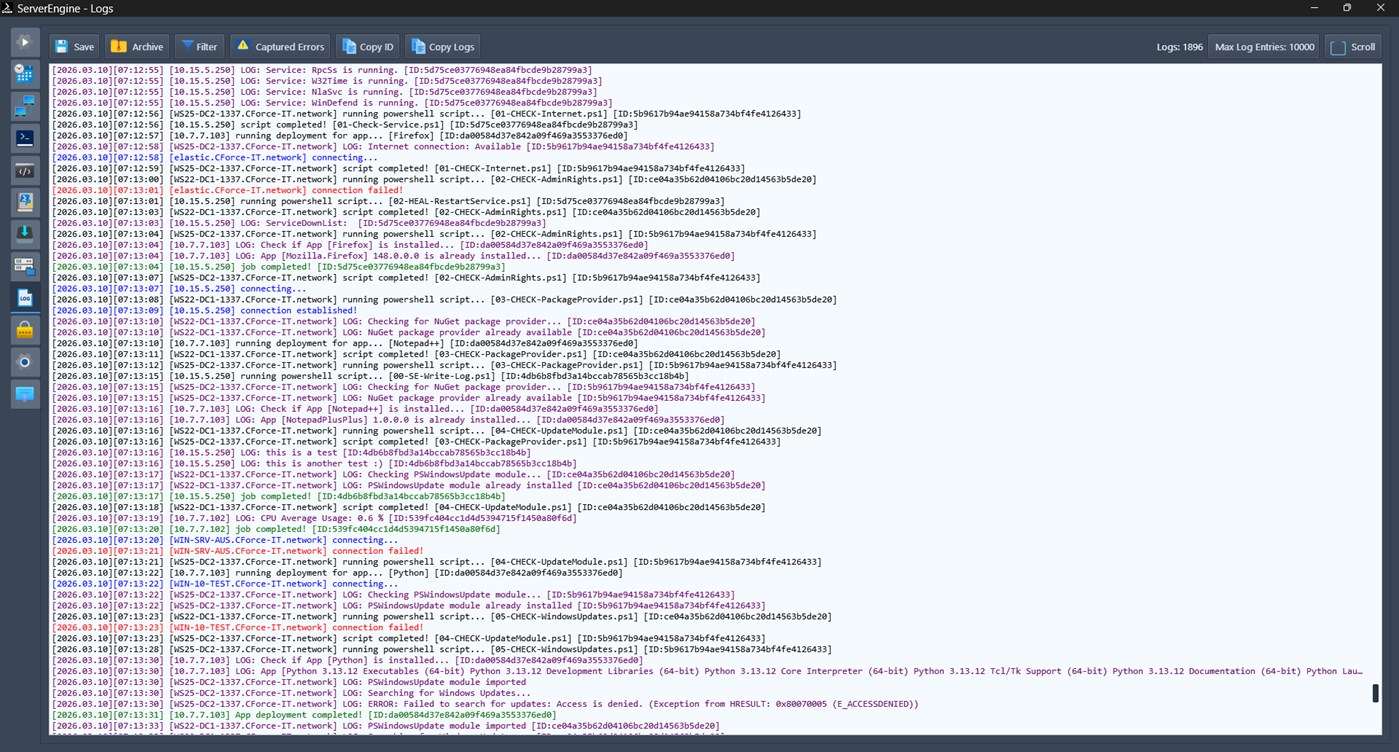This screenshot has width=1399, height=752.
Task: Open the PowerShell console sidebar icon
Action: click(x=25, y=138)
